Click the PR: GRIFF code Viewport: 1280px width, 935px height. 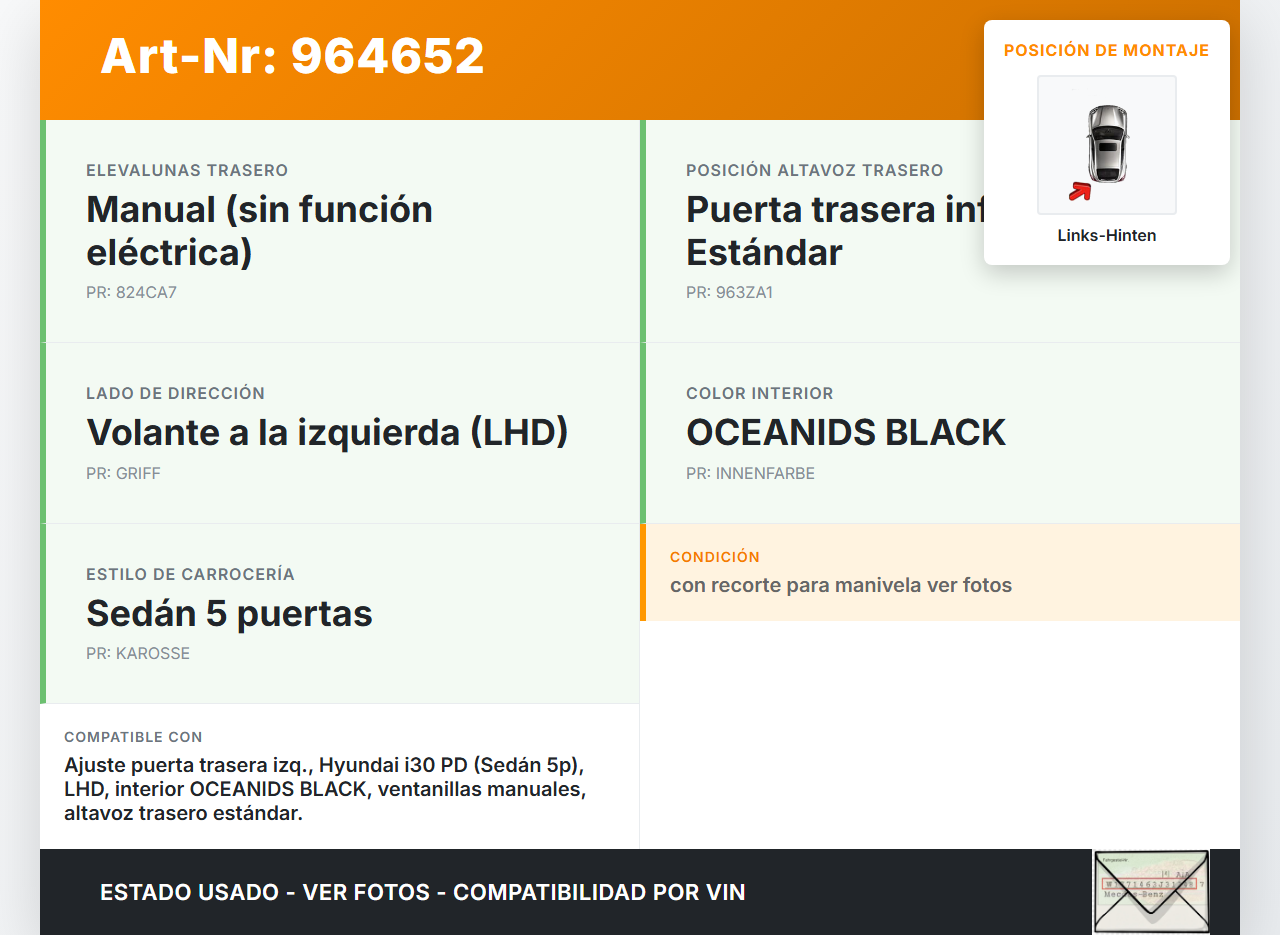[x=123, y=474]
